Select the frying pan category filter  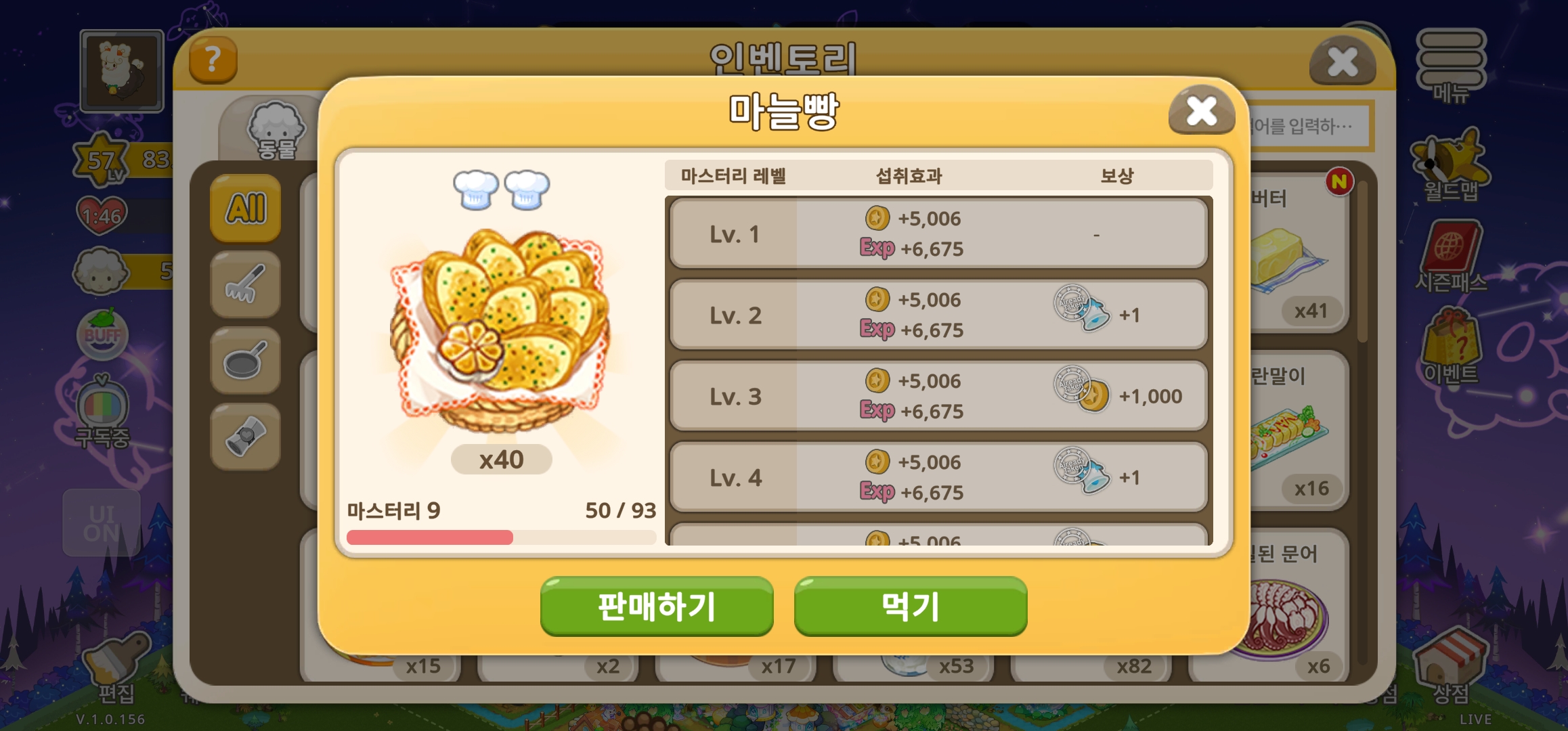point(245,361)
